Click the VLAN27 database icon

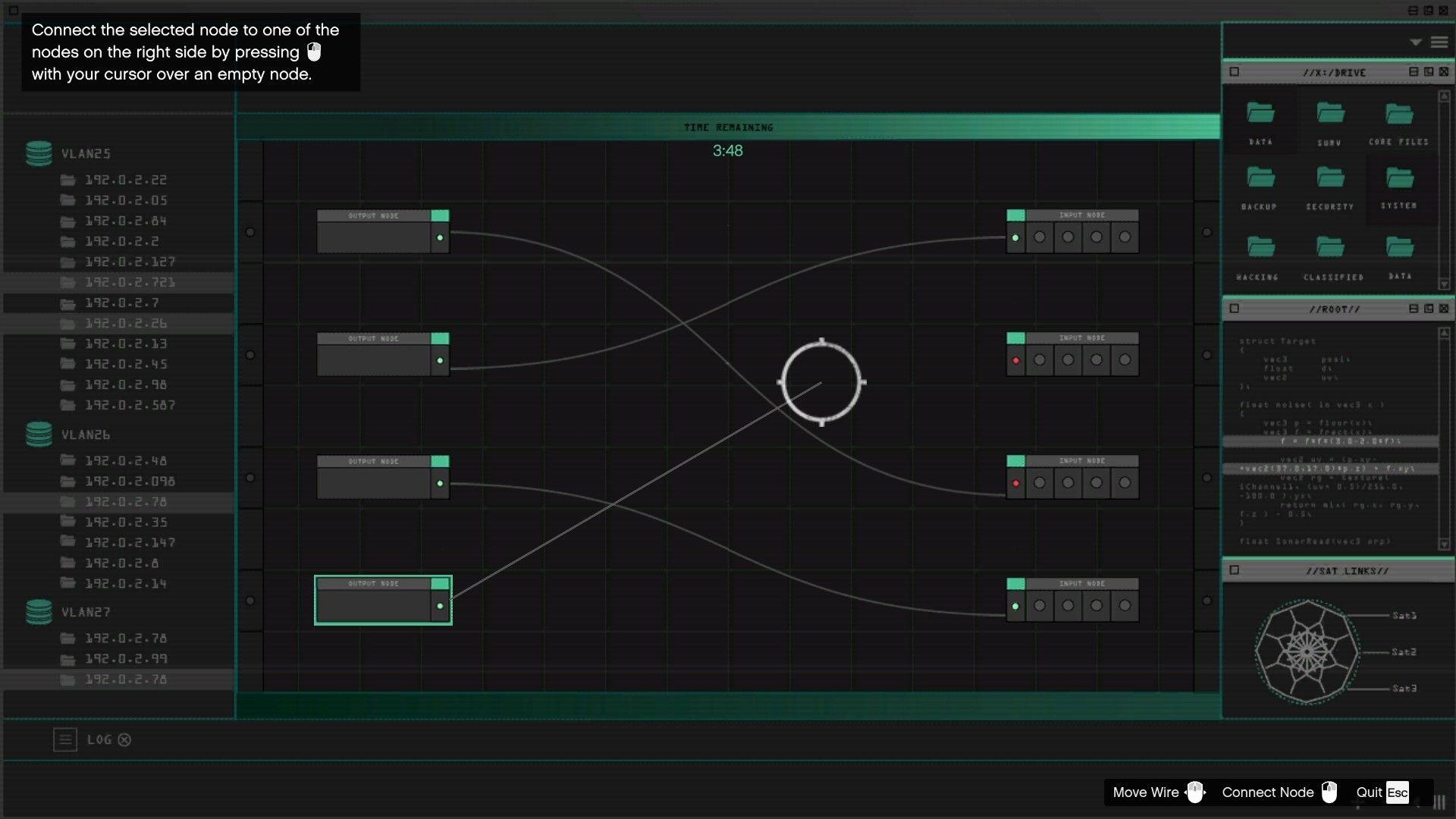point(39,612)
